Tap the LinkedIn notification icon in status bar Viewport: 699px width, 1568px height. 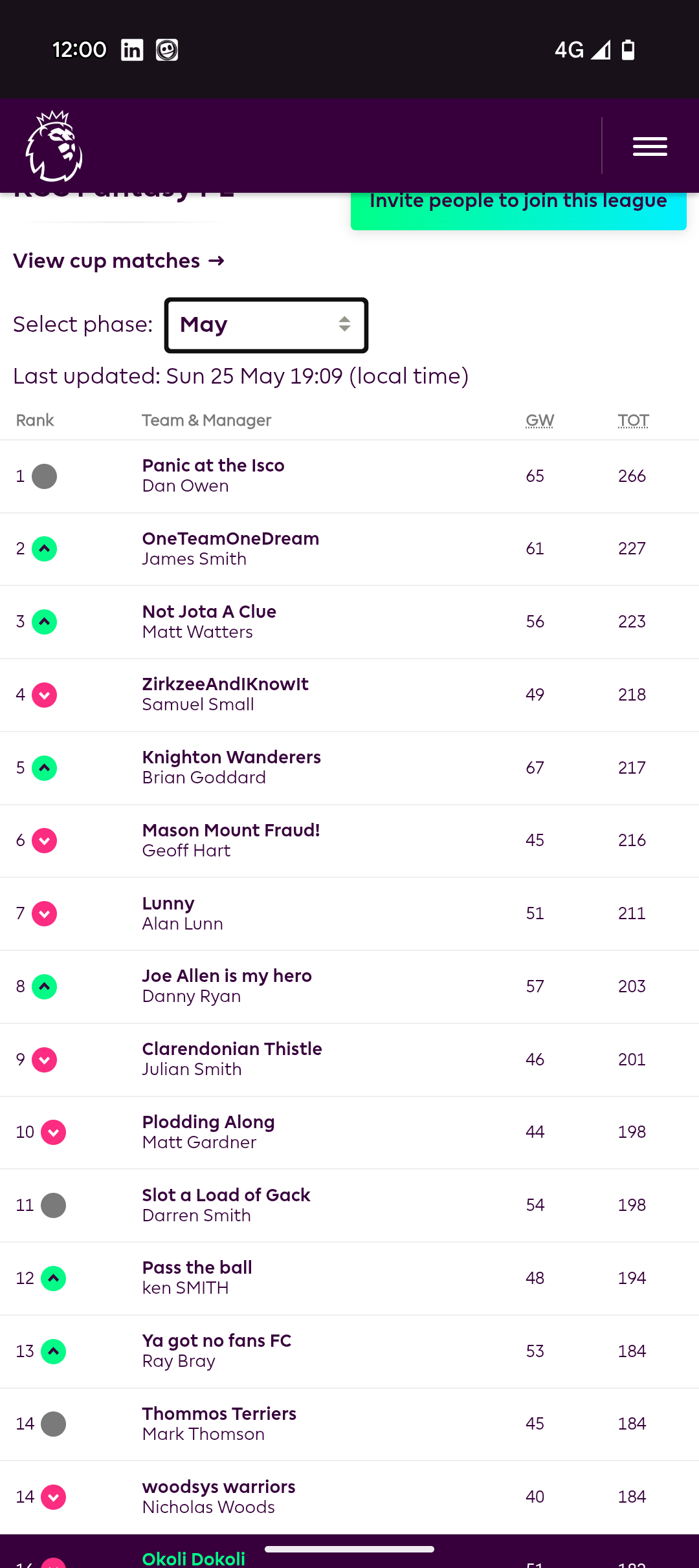point(132,50)
